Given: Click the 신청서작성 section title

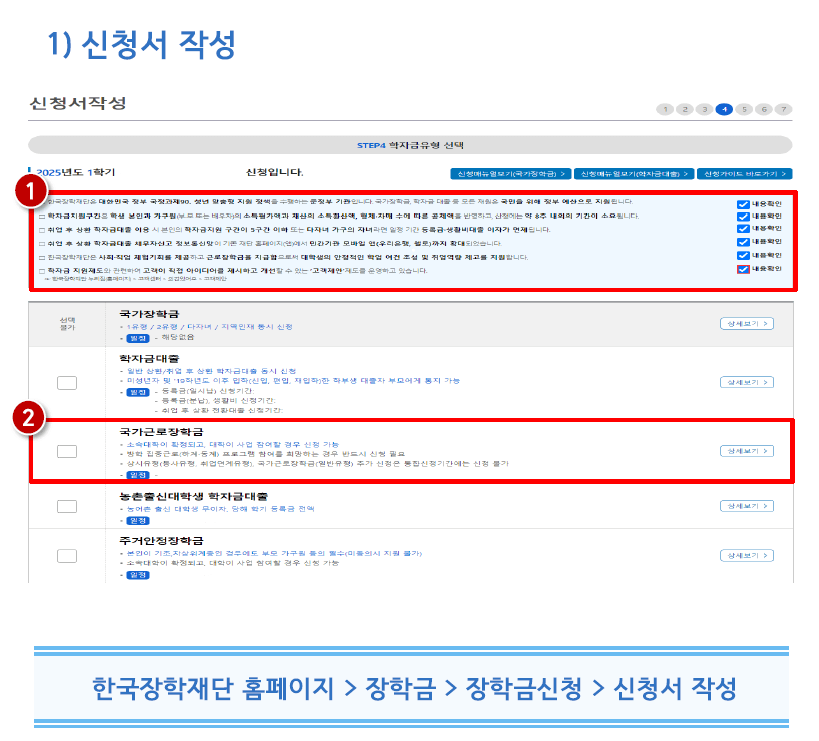Looking at the screenshot, I should point(78,103).
